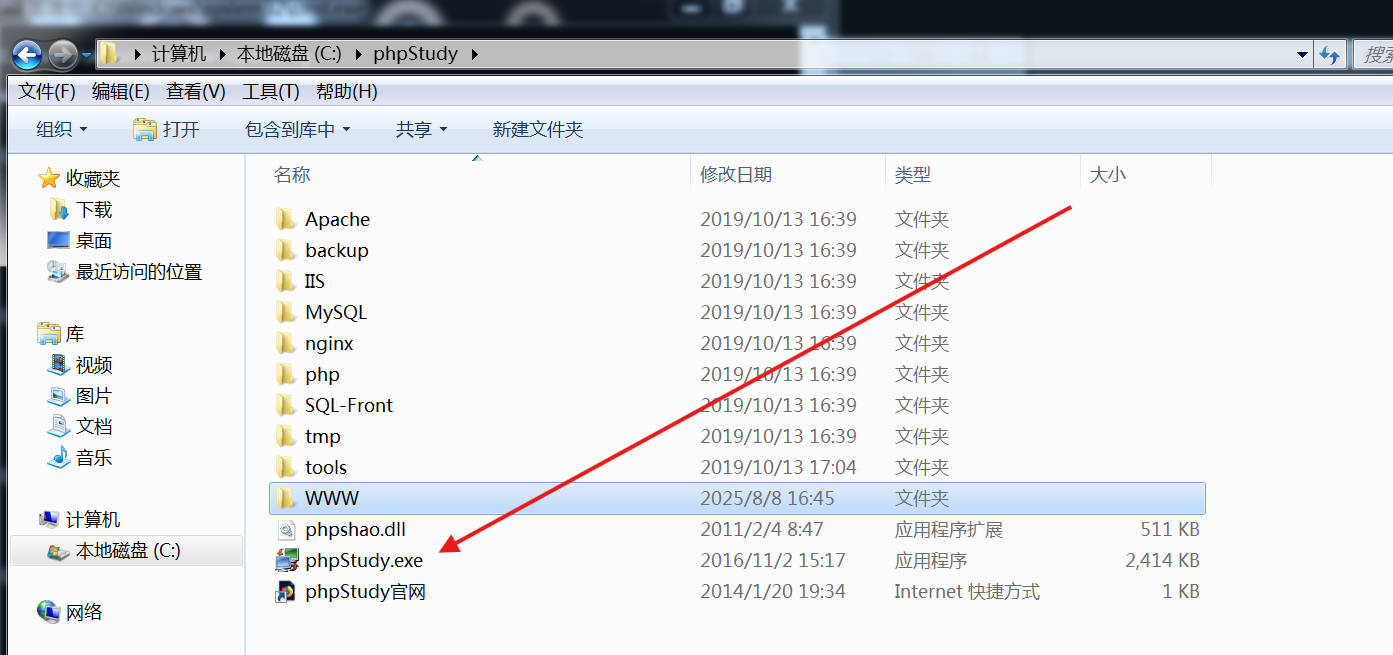Select the IIS folder icon
1393x655 pixels.
click(287, 281)
